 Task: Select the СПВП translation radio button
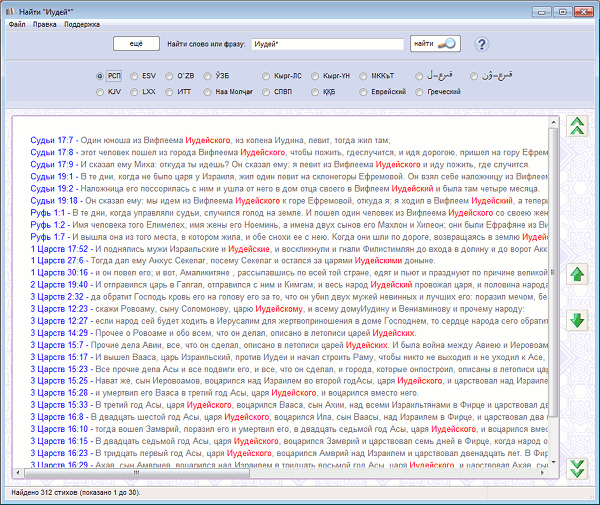tap(265, 92)
